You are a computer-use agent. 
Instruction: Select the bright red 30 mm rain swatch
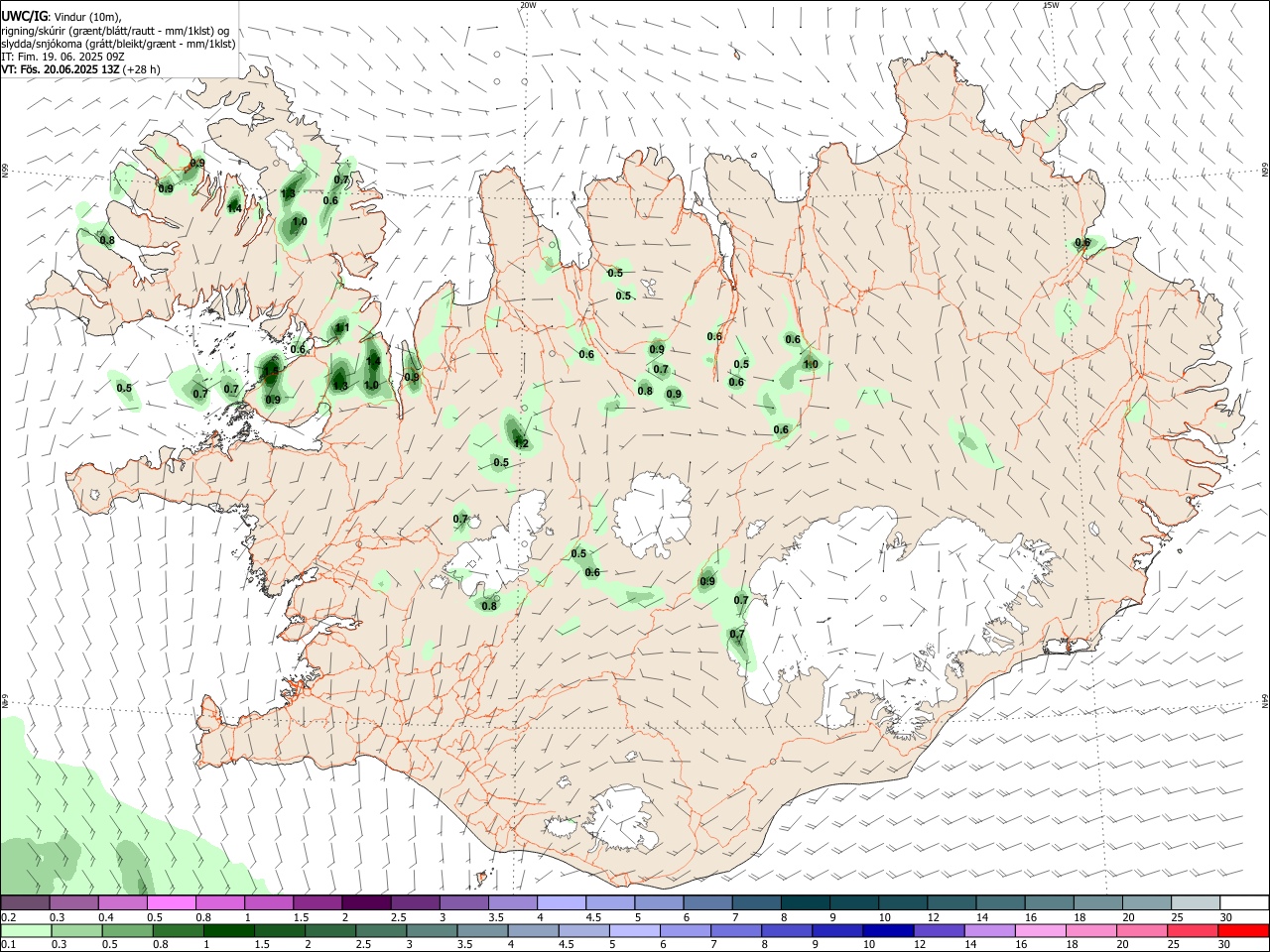click(1243, 931)
